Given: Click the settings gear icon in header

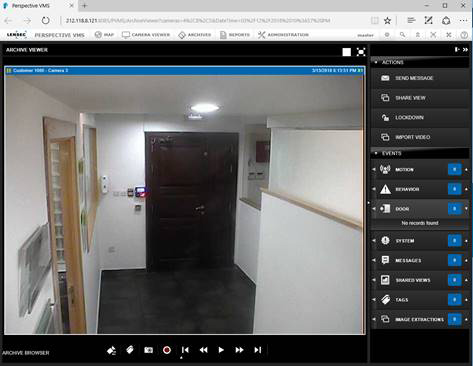Looking at the screenshot, I should click(x=387, y=35).
